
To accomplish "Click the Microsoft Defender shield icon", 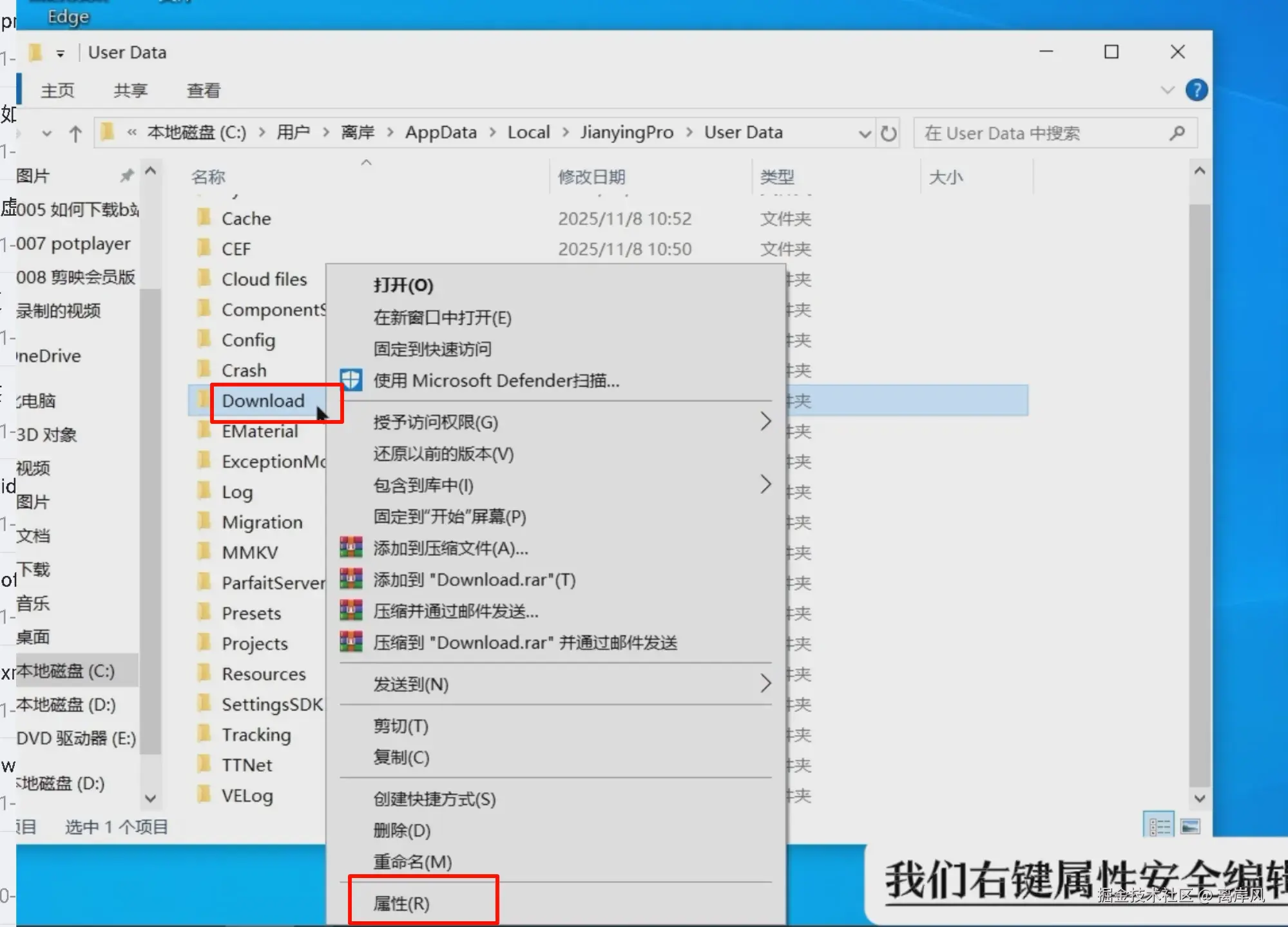I will (351, 380).
